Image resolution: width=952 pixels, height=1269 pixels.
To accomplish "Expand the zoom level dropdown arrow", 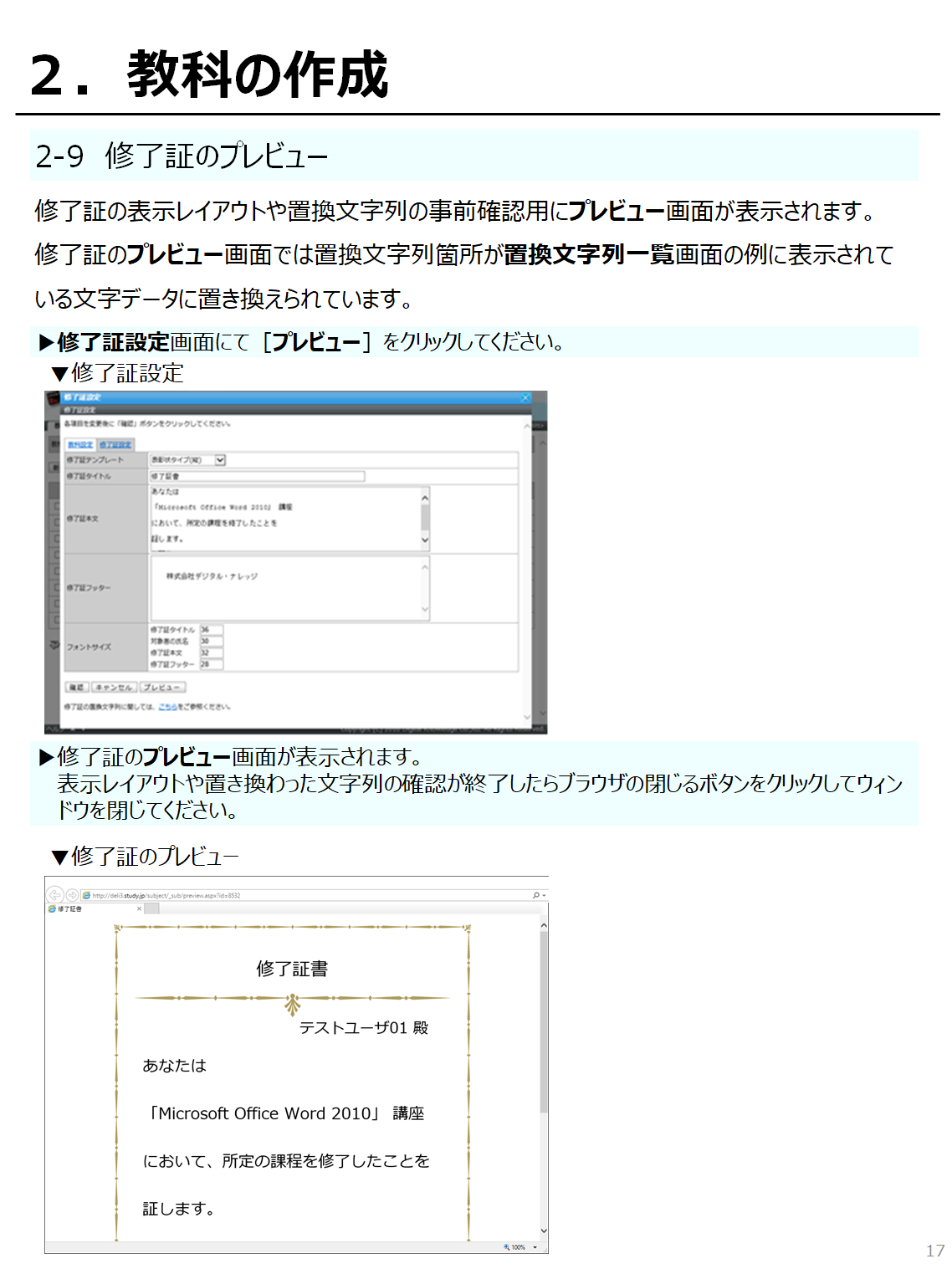I will tap(535, 1247).
